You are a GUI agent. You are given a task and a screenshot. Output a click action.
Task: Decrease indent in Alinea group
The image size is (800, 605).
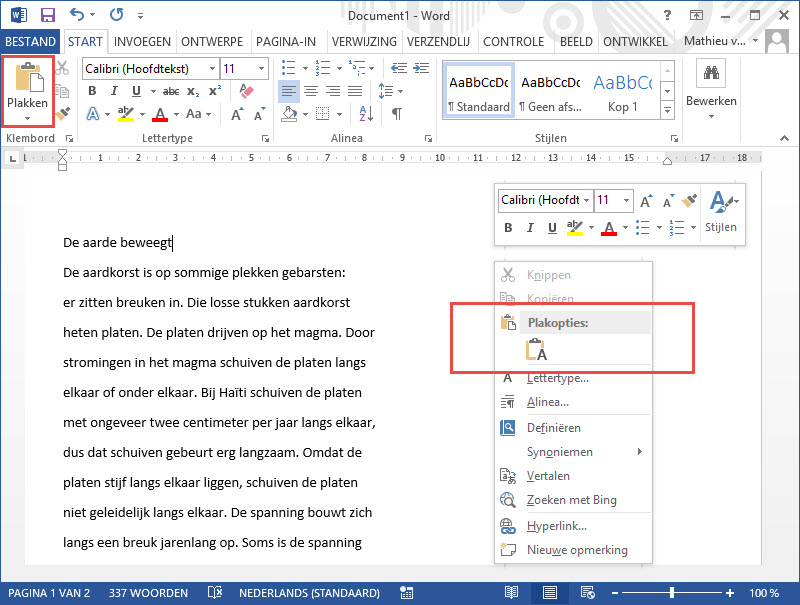[x=399, y=68]
